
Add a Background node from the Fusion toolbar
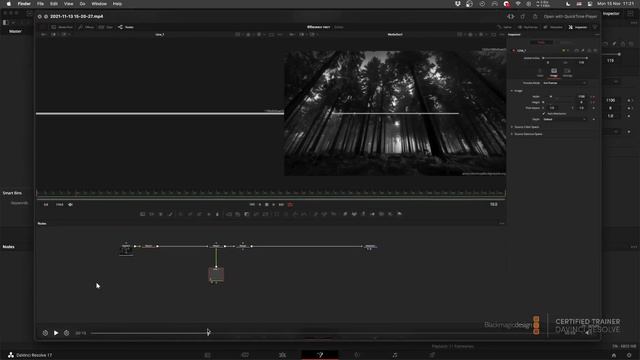(x=142, y=214)
